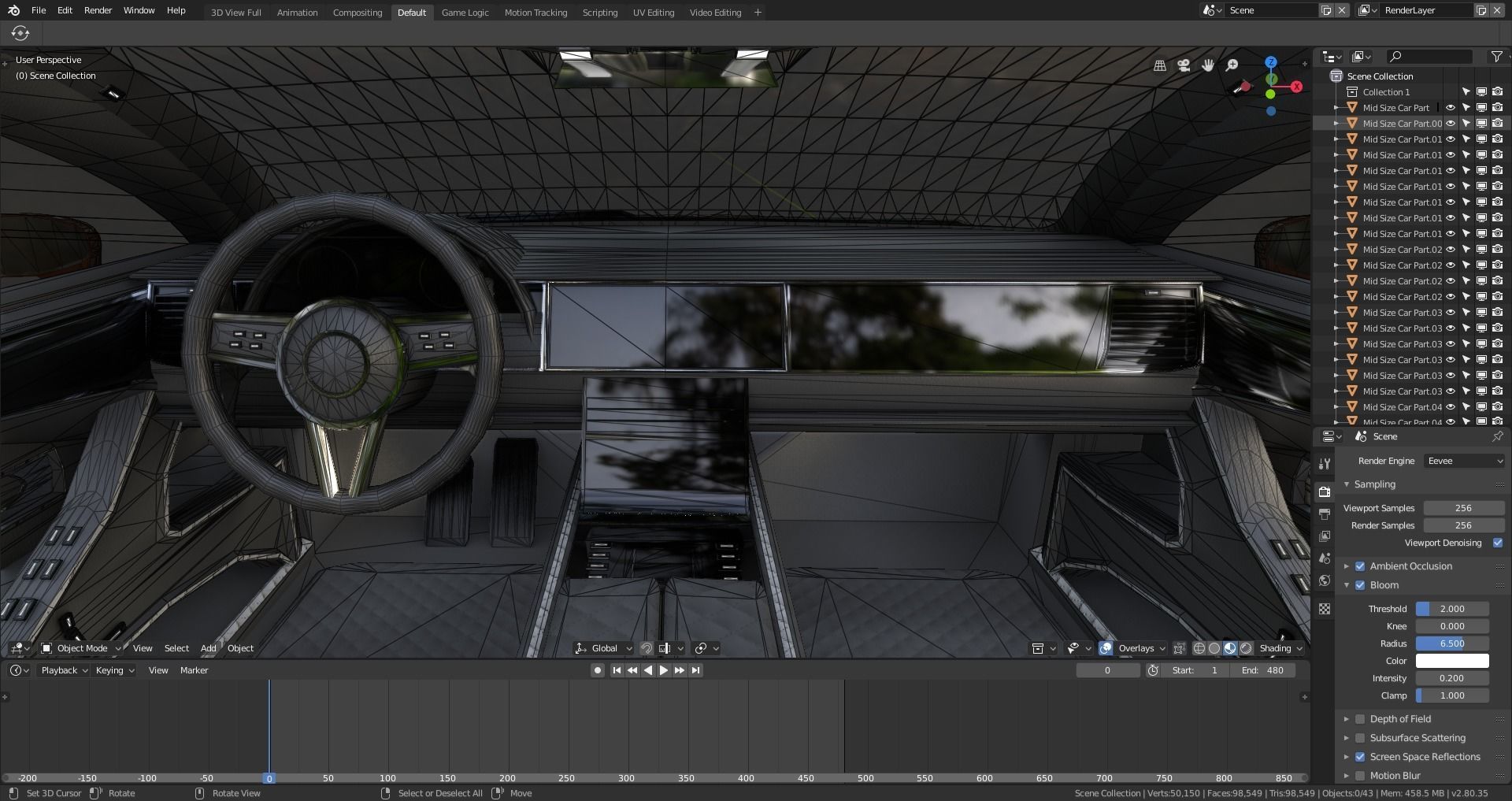The width and height of the screenshot is (1512, 801).
Task: Open the View Layer properties tab
Action: pos(1325,536)
